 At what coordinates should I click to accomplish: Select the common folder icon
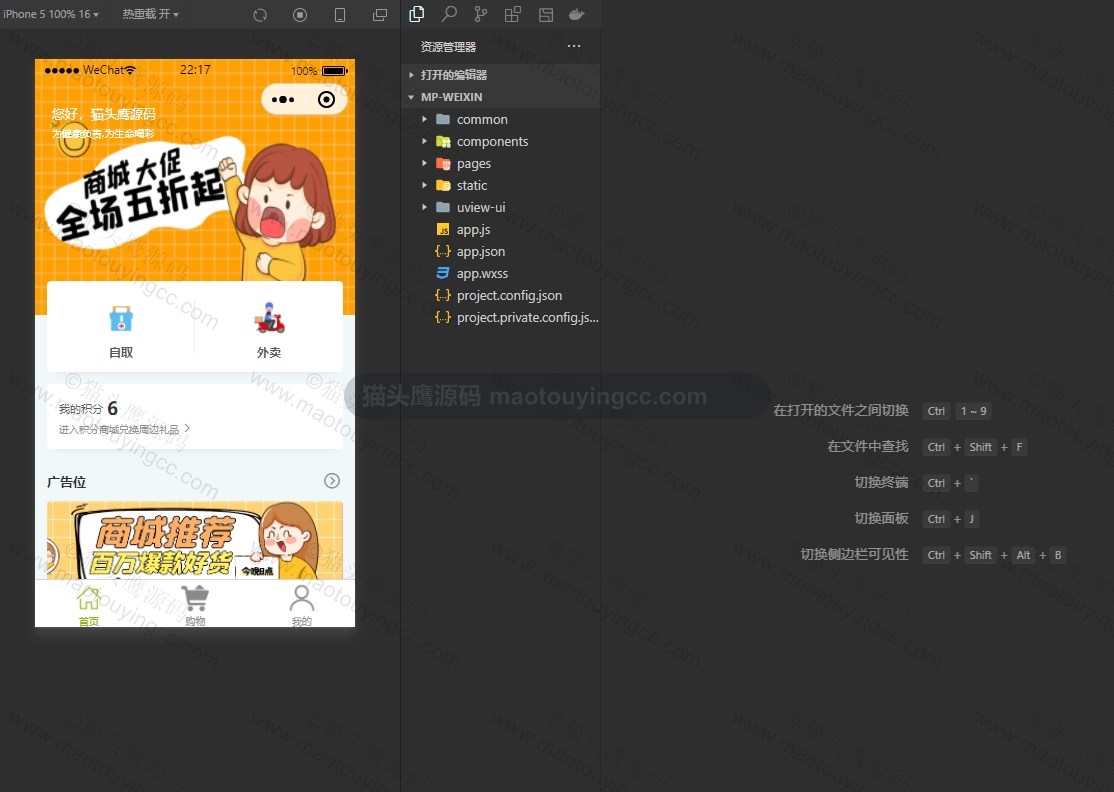click(443, 119)
